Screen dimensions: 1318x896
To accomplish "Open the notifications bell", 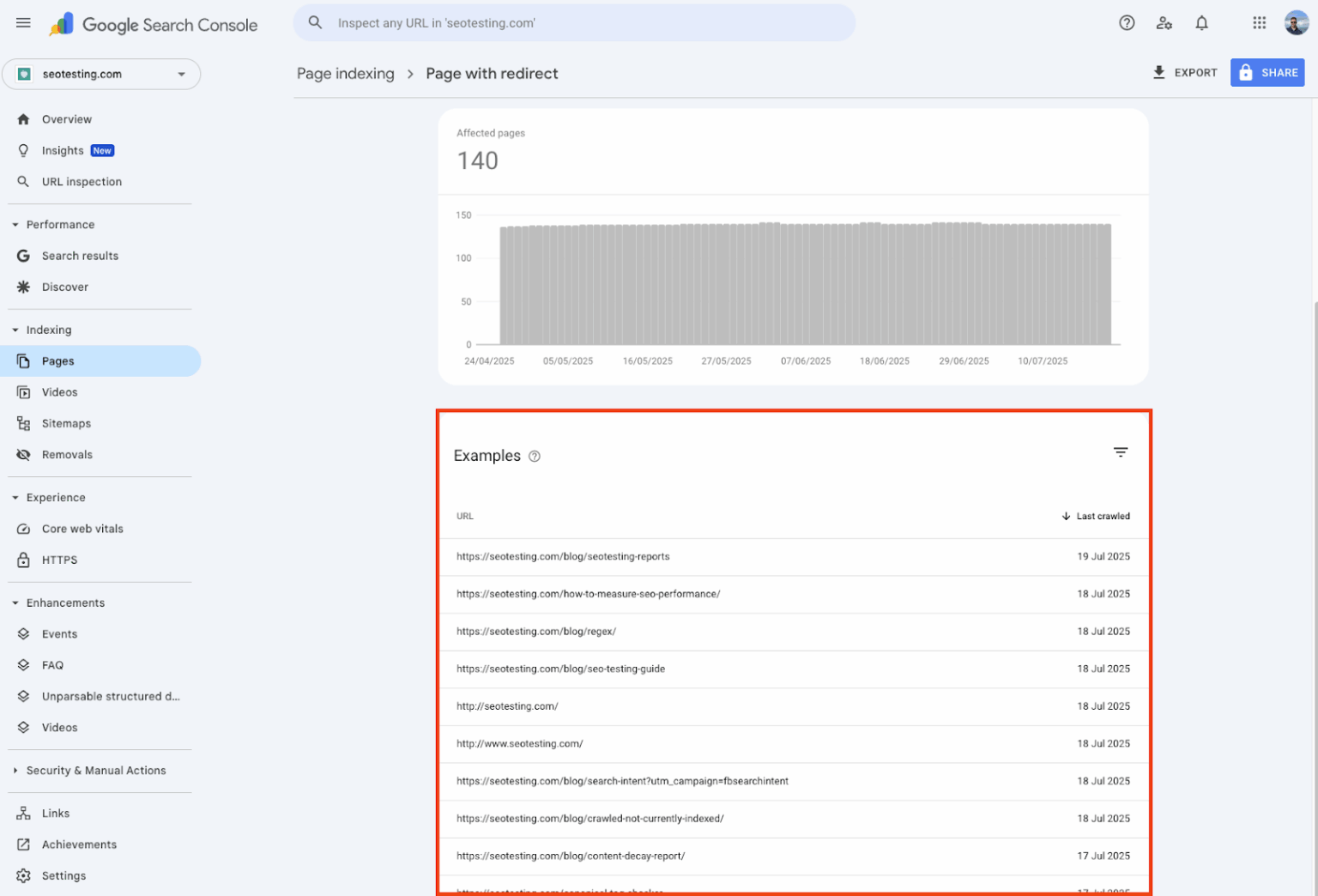I will click(1201, 23).
